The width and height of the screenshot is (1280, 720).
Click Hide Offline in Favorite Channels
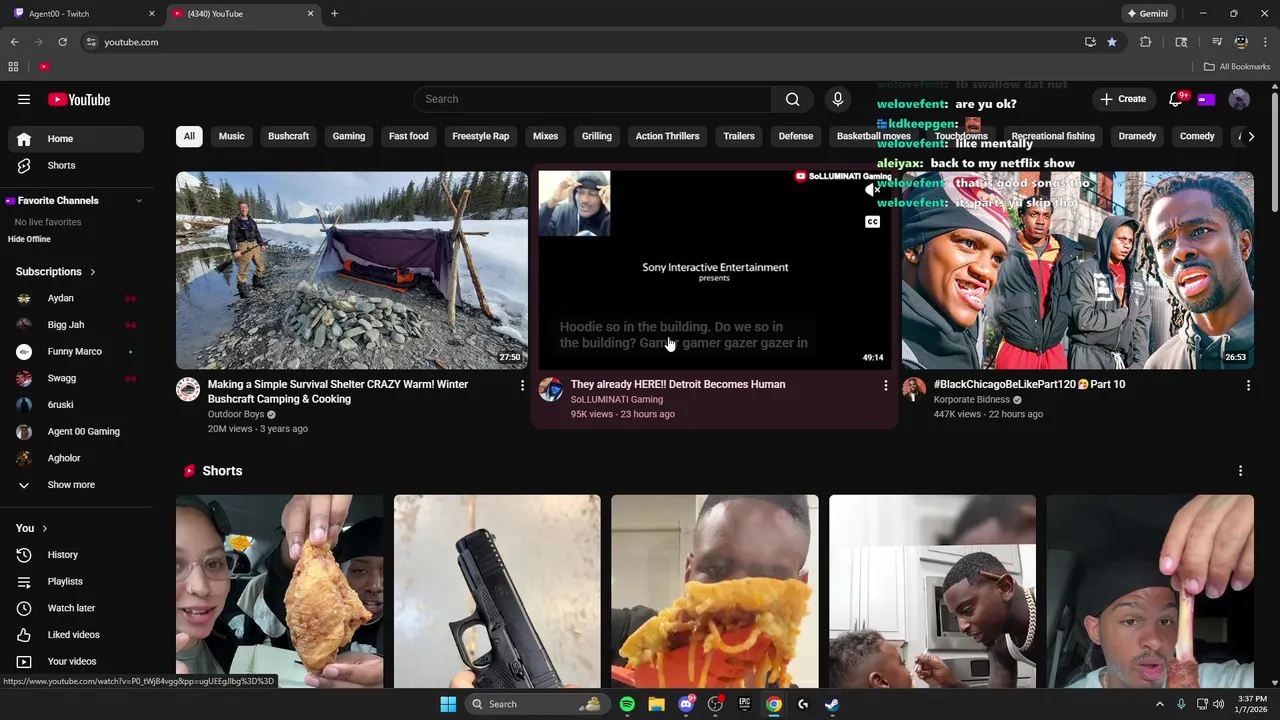click(x=29, y=239)
